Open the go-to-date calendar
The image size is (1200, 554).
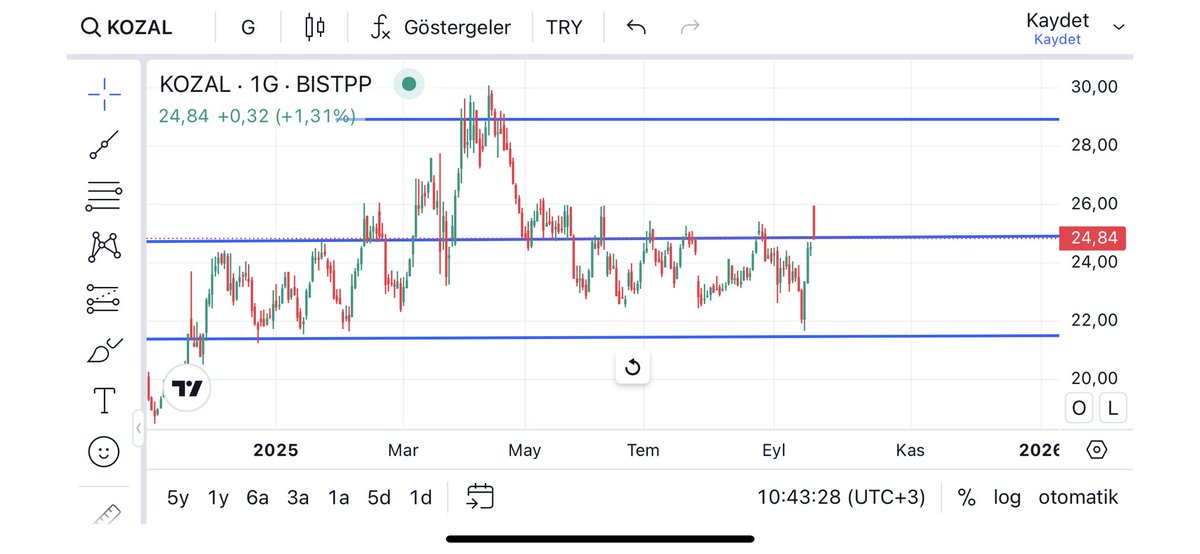pyautogui.click(x=480, y=496)
